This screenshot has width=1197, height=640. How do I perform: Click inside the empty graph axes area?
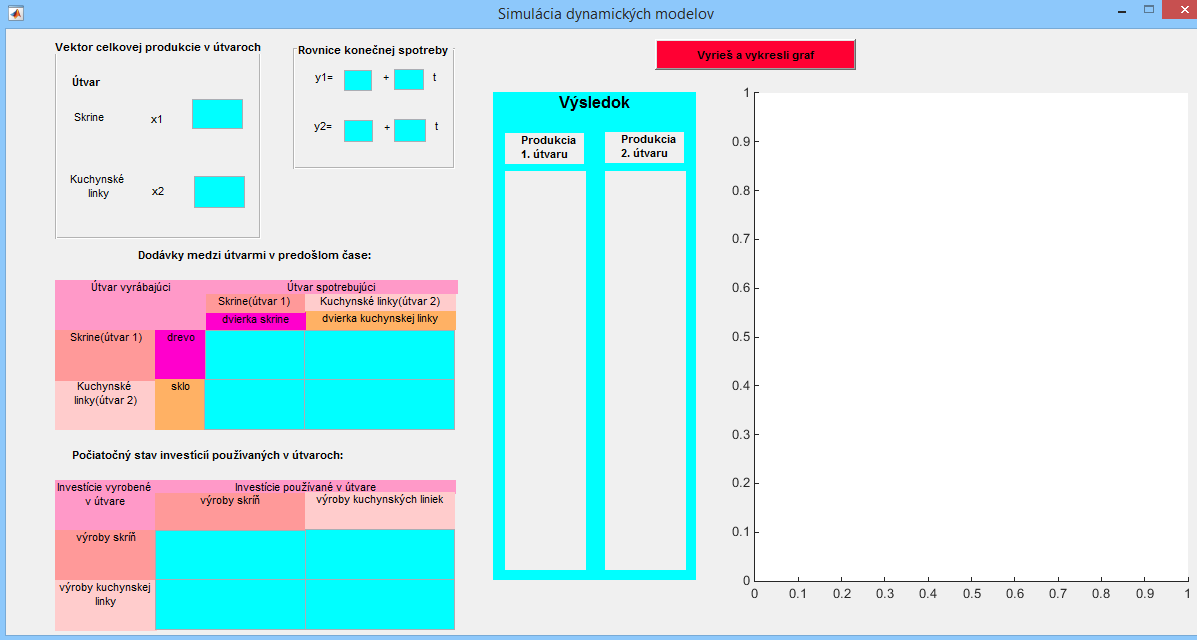click(970, 336)
